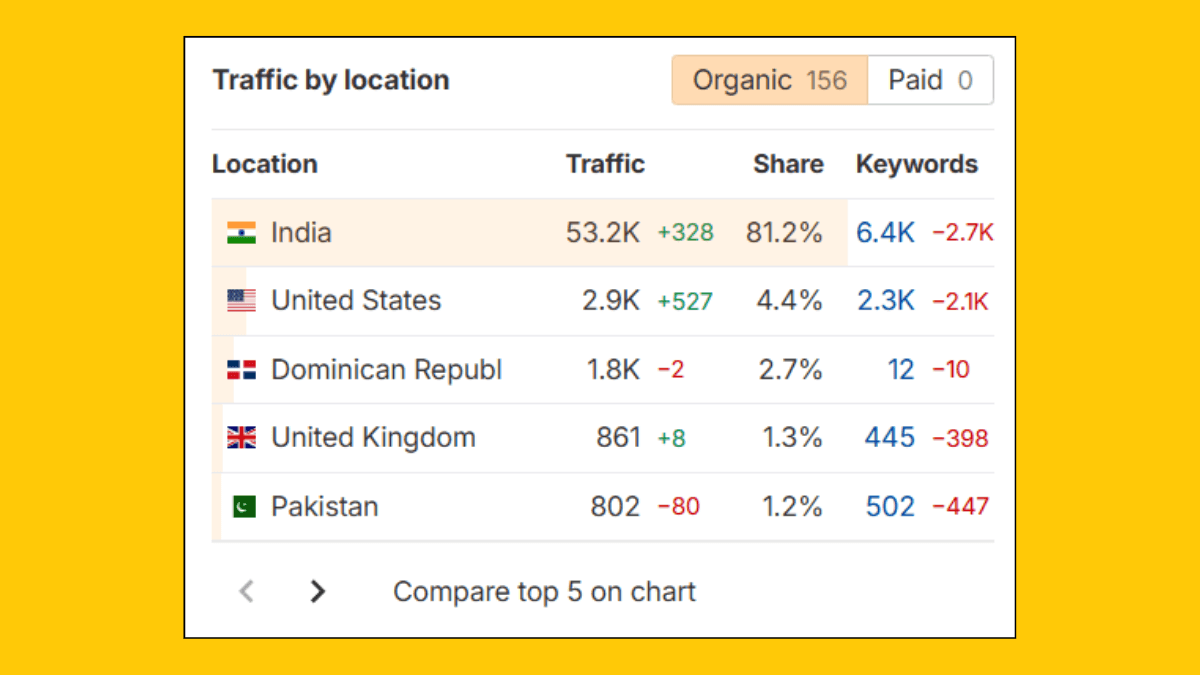This screenshot has width=1200, height=675.
Task: Click the 502 keywords link for Pakistan
Action: pos(889,506)
